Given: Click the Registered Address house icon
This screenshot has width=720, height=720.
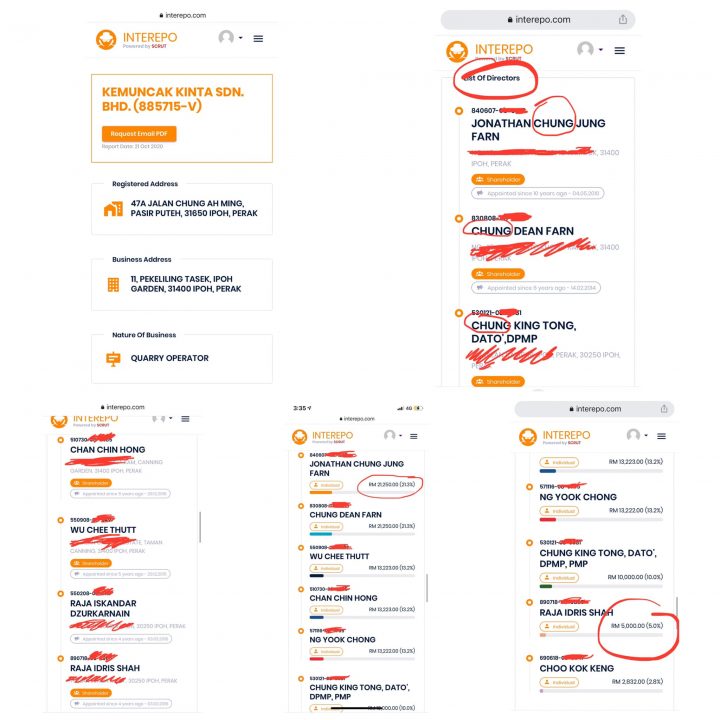Looking at the screenshot, I should pyautogui.click(x=113, y=208).
